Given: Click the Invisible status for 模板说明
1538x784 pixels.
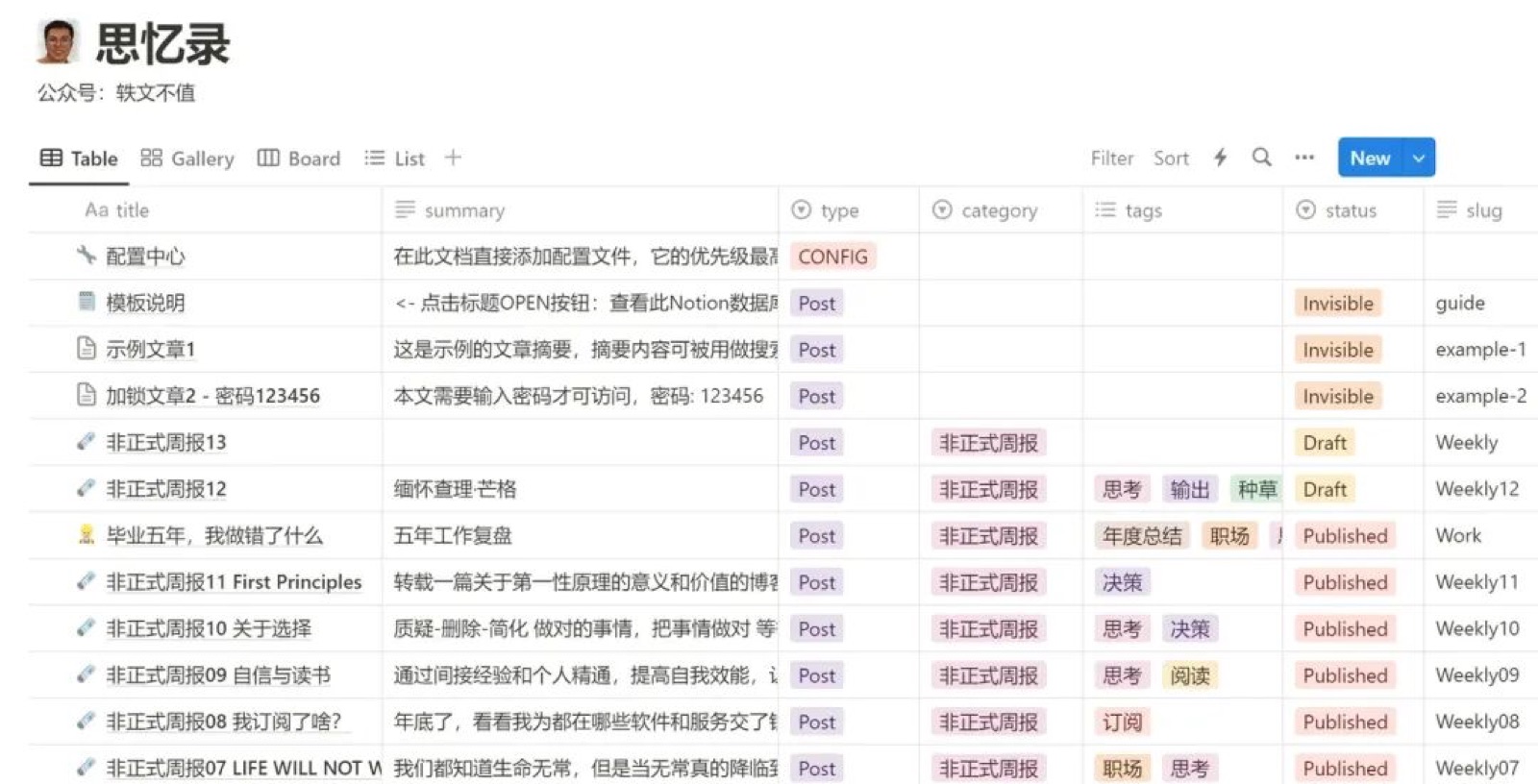Looking at the screenshot, I should click(1338, 303).
